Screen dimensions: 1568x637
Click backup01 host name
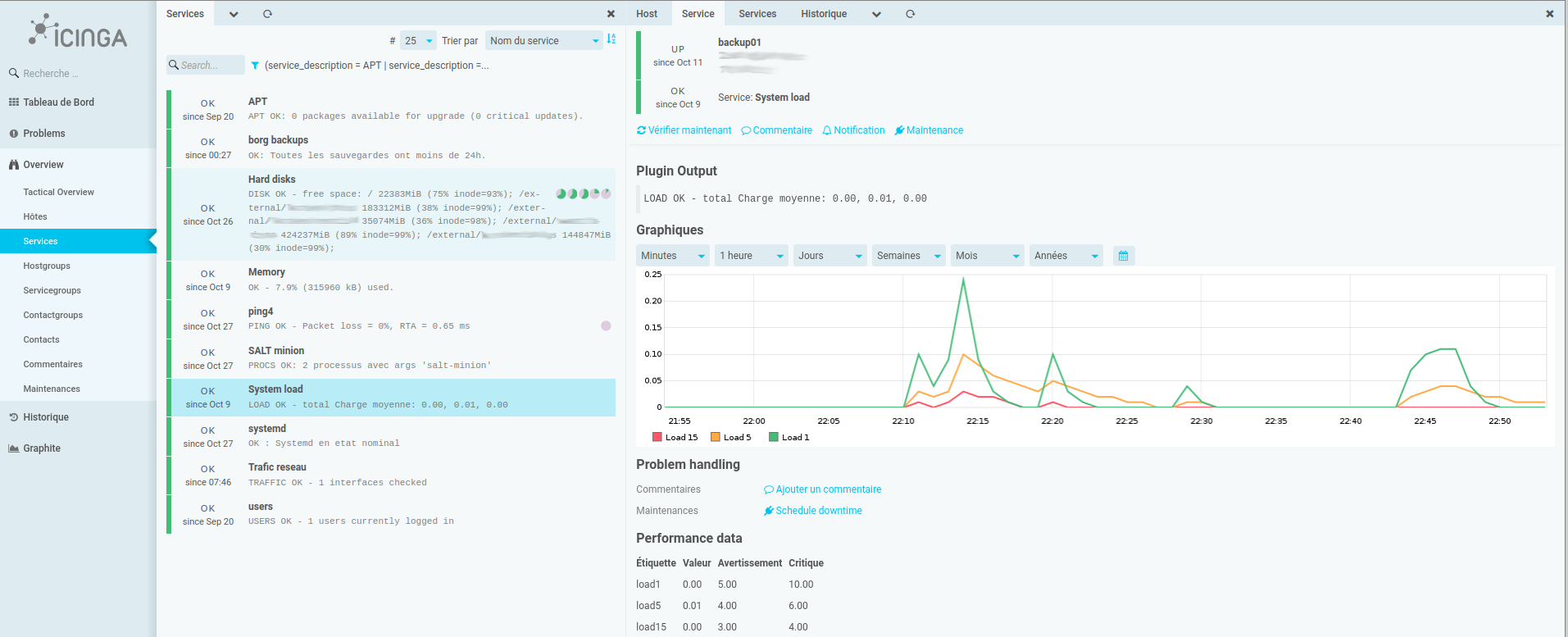tap(739, 43)
